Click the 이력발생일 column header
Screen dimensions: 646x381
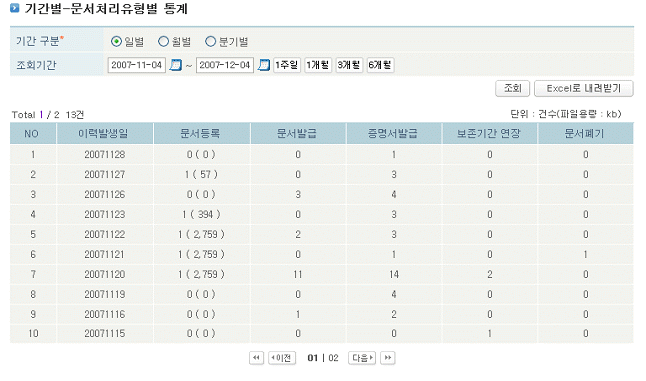coord(104,134)
